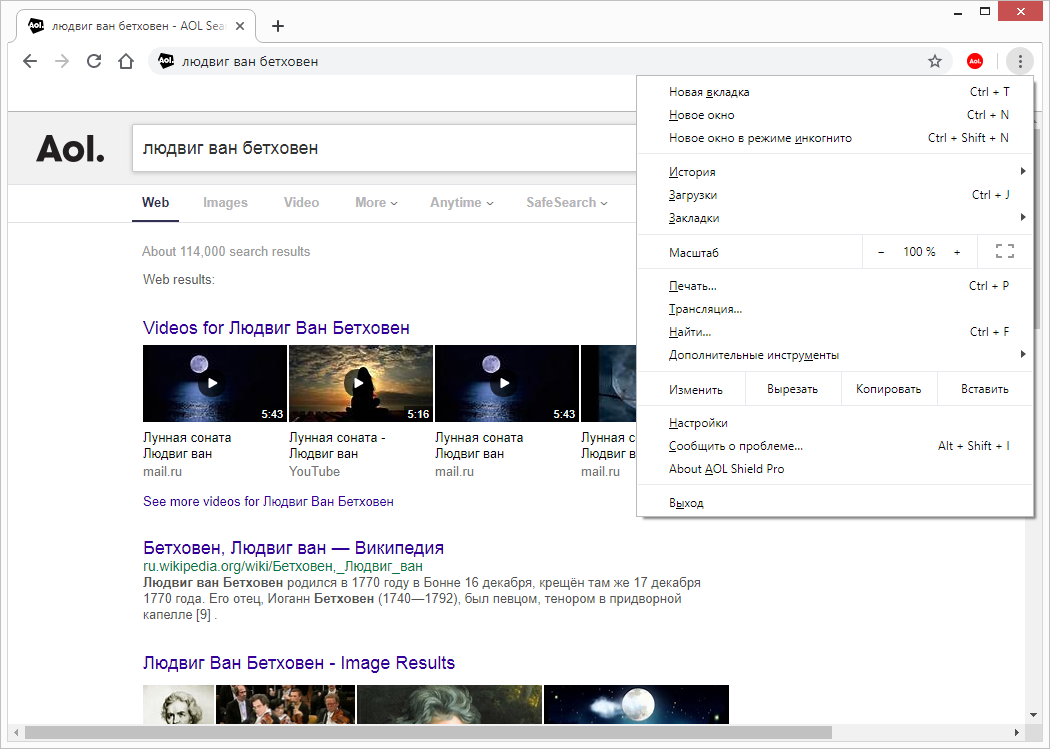Screen dimensions: 1050x749
Task: Open a new tab with plus button
Action: coord(278,26)
